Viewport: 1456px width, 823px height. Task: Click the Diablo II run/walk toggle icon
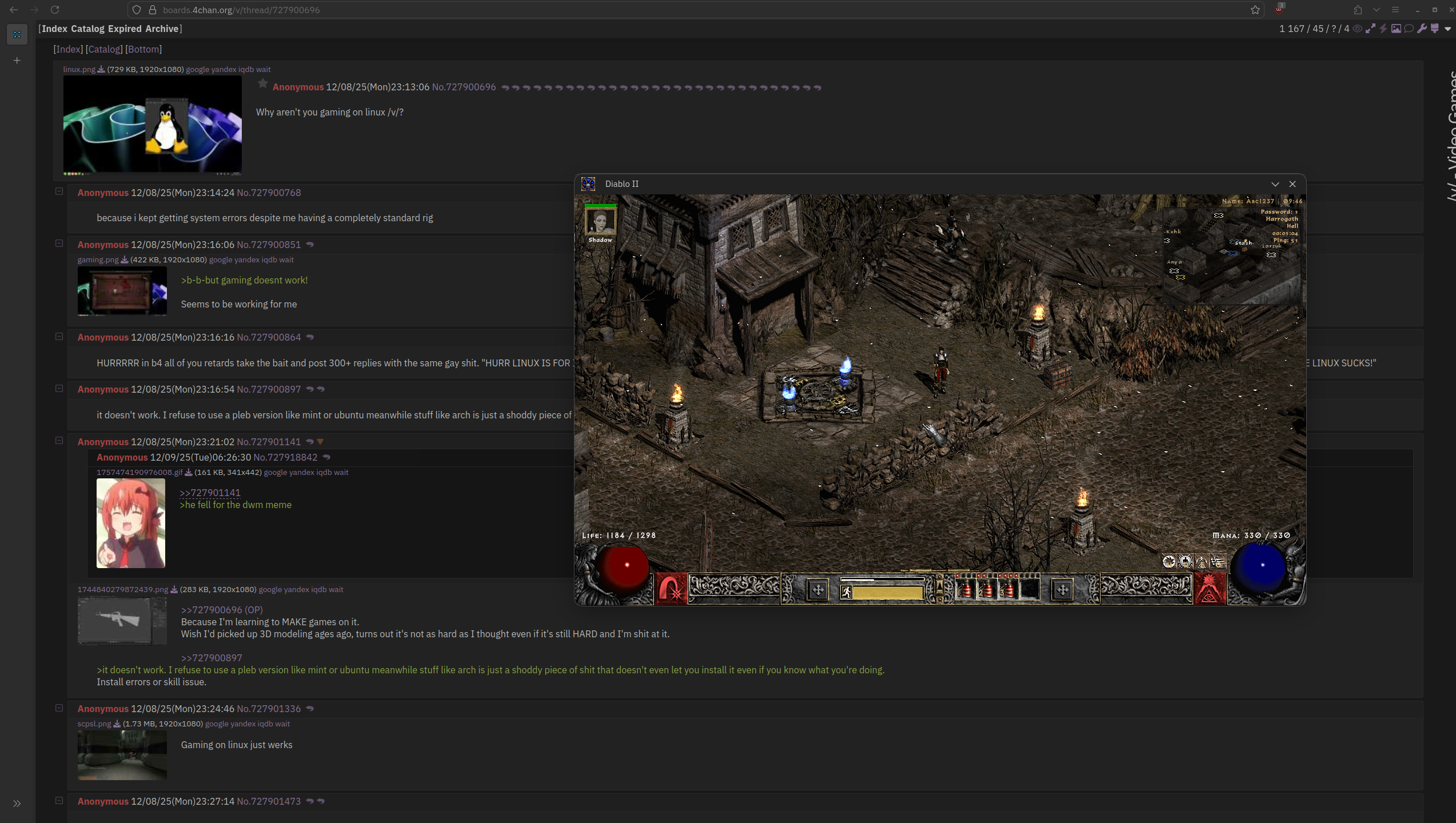click(847, 592)
